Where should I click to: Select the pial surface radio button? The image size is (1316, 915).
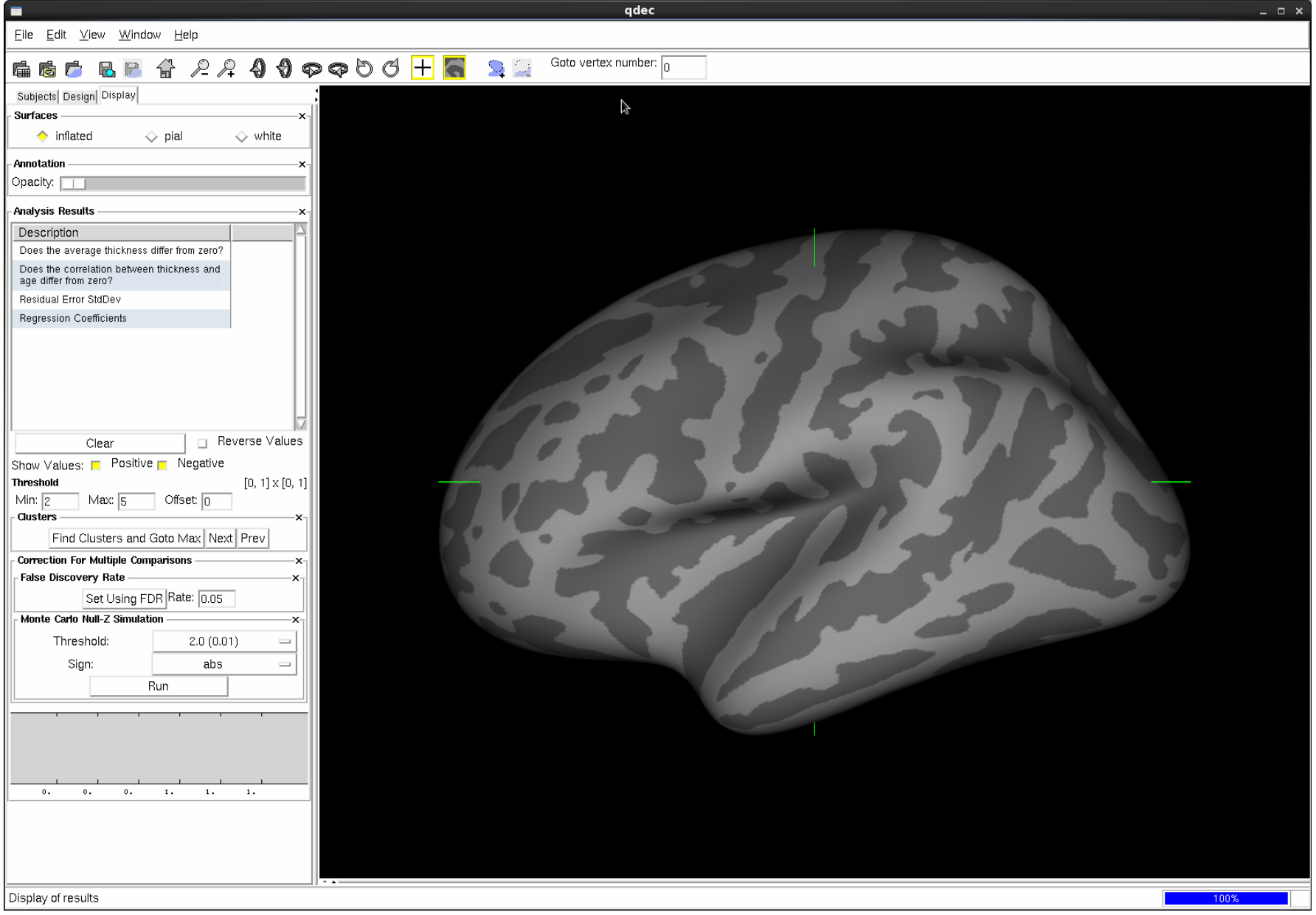click(x=152, y=136)
